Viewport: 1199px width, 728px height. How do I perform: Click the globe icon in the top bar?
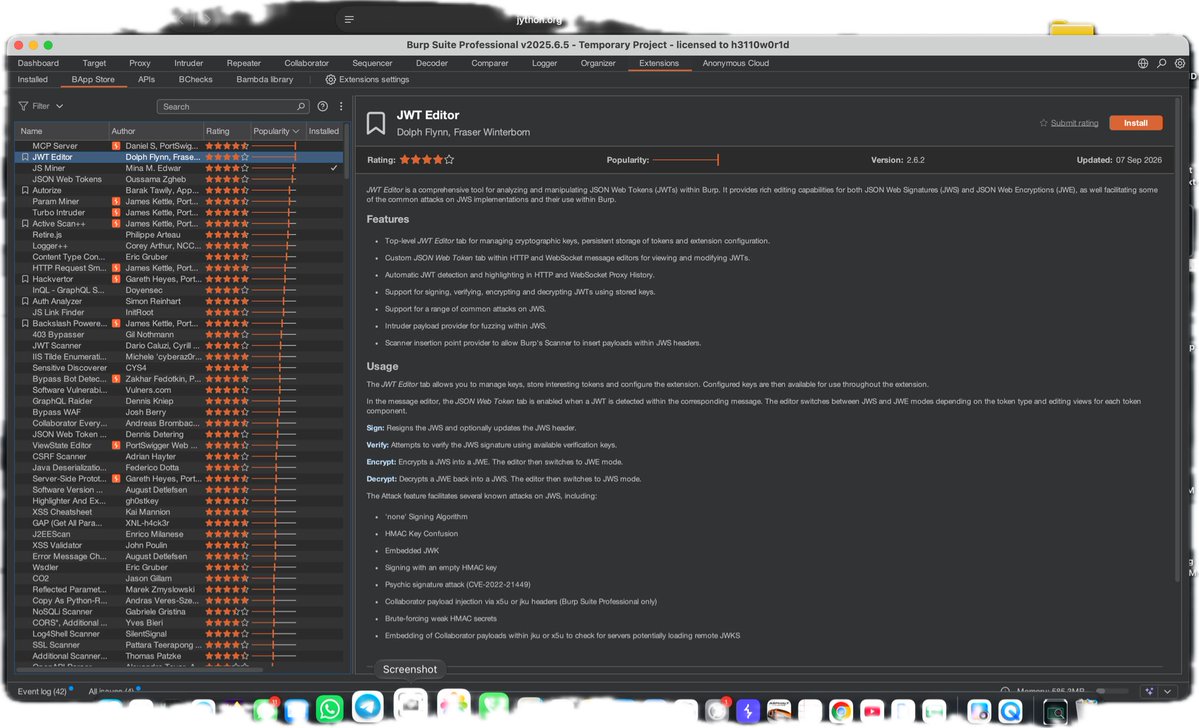[1142, 63]
